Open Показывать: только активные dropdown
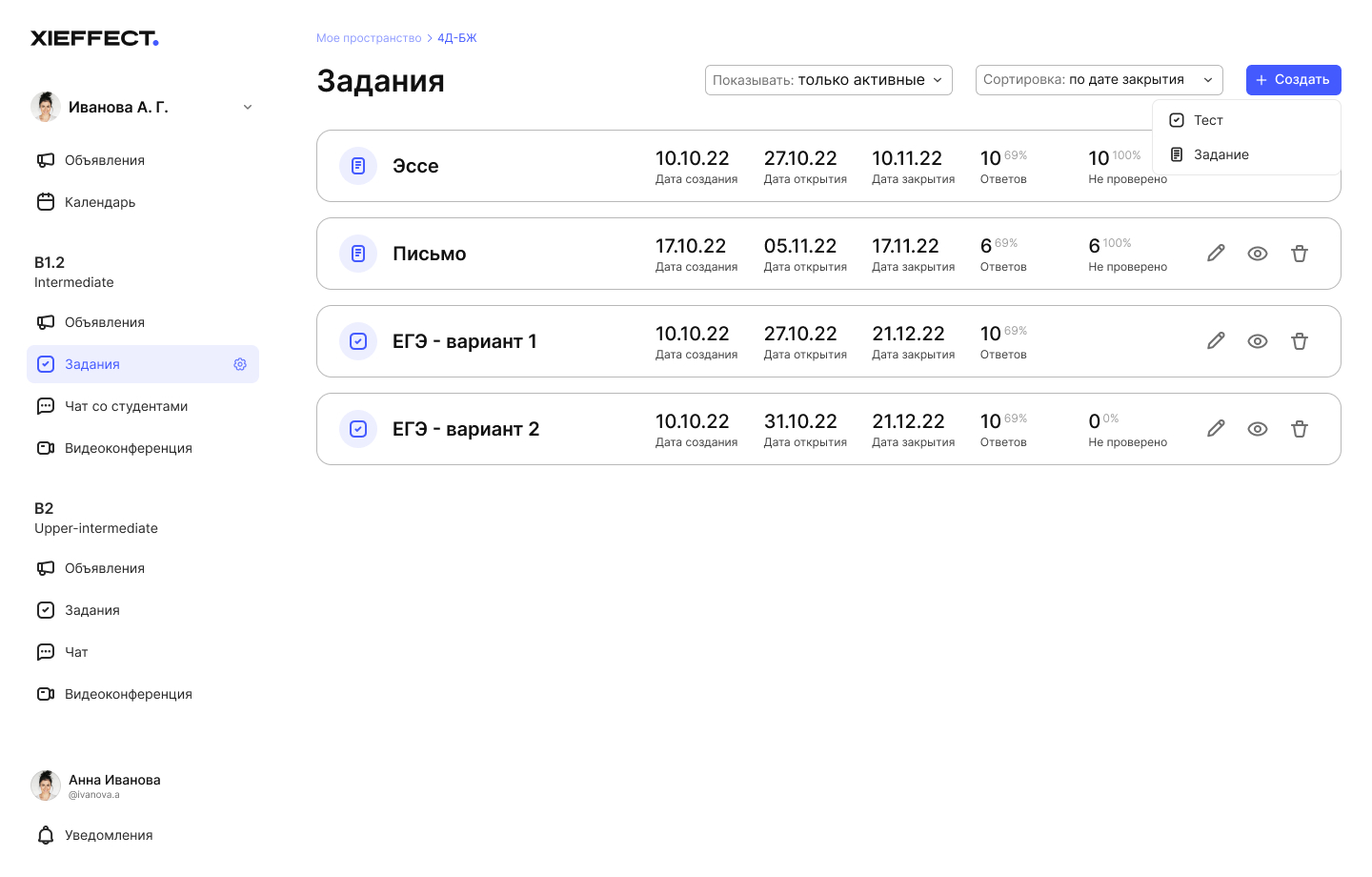Viewport: 1372px width, 877px height. pyautogui.click(x=829, y=80)
